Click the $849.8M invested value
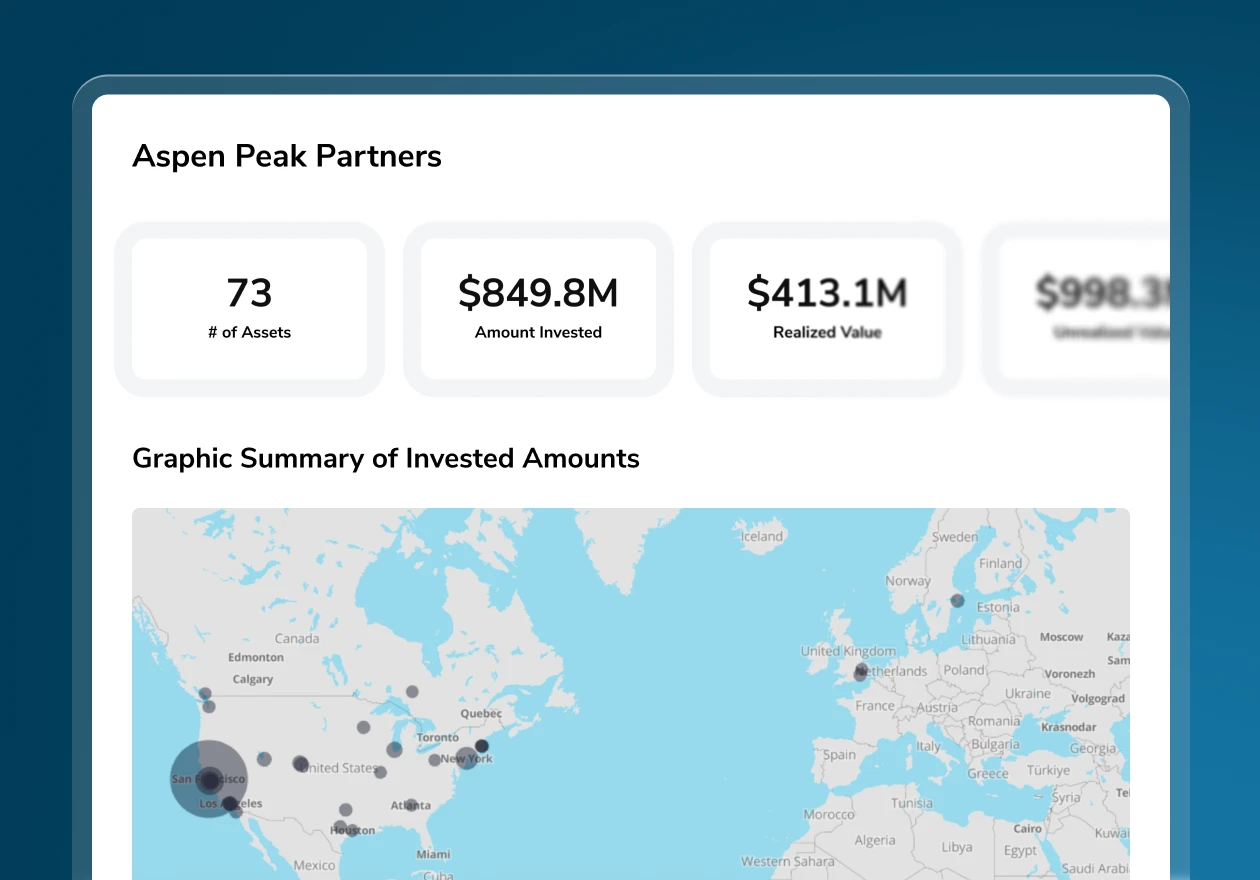 click(538, 293)
